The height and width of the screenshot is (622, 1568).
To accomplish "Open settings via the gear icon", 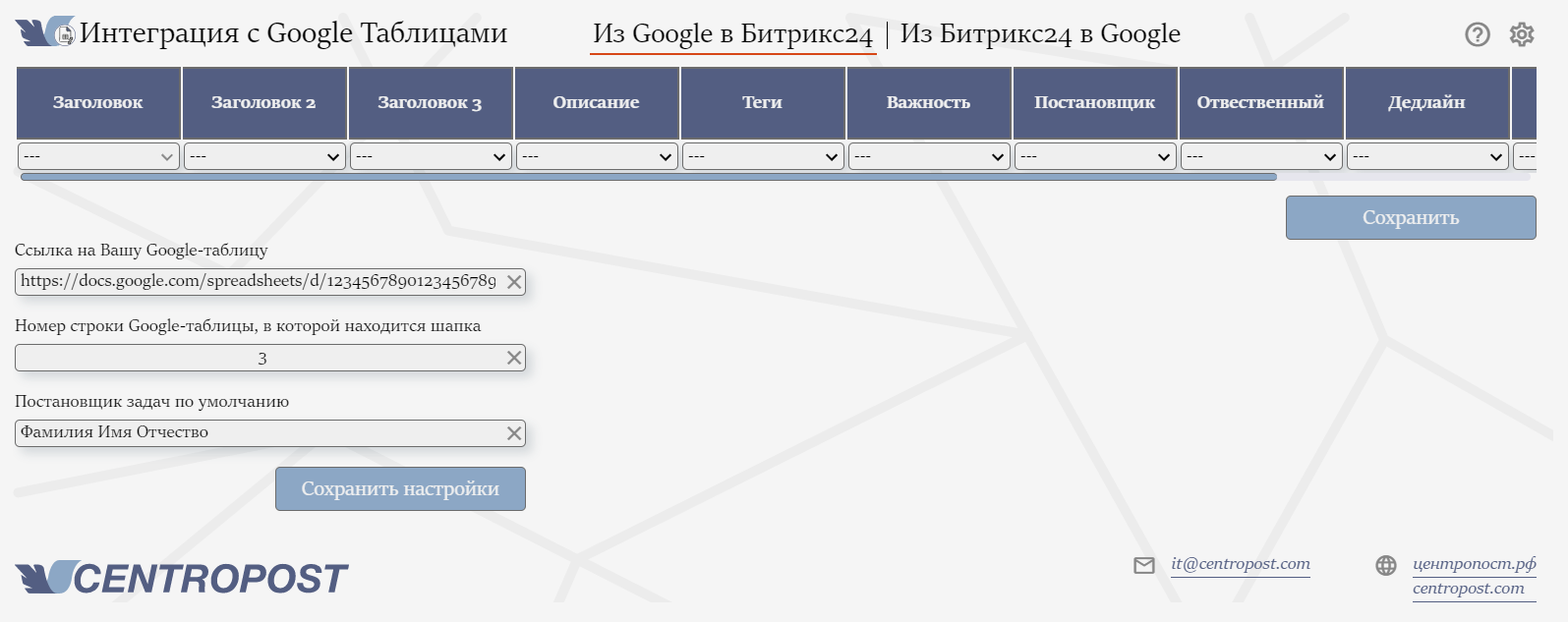I will [1522, 34].
